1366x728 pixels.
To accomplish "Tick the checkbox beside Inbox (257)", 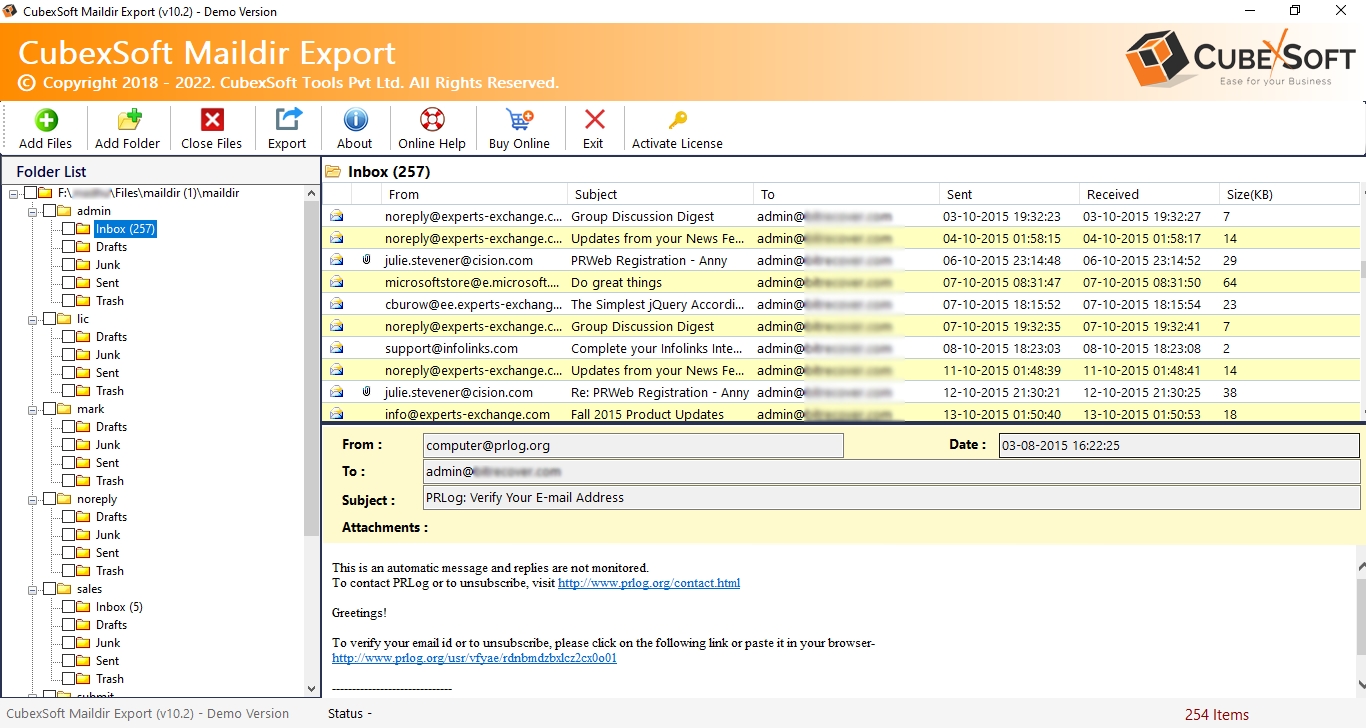I will (69, 229).
